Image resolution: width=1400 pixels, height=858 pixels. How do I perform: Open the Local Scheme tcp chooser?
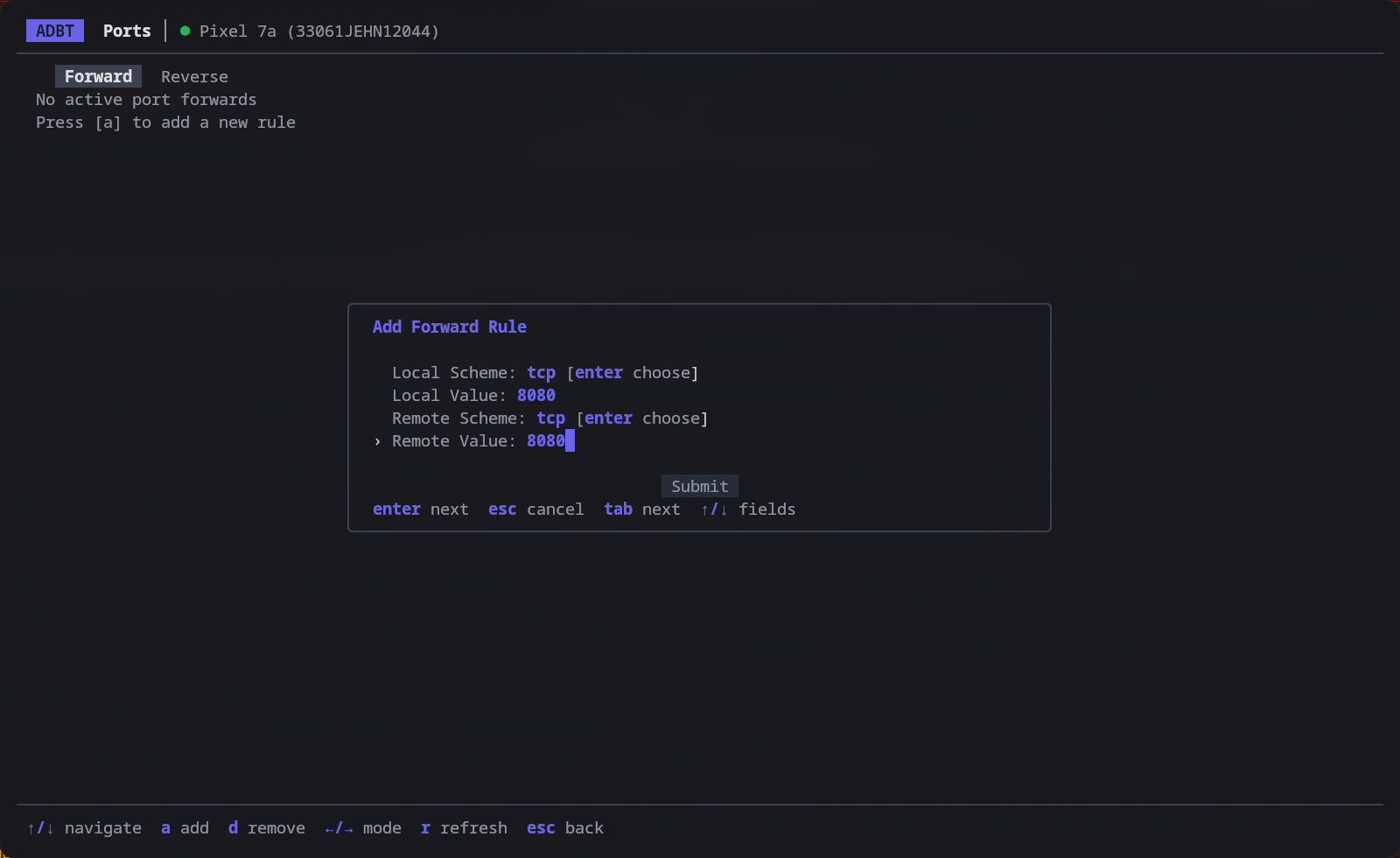(x=541, y=373)
